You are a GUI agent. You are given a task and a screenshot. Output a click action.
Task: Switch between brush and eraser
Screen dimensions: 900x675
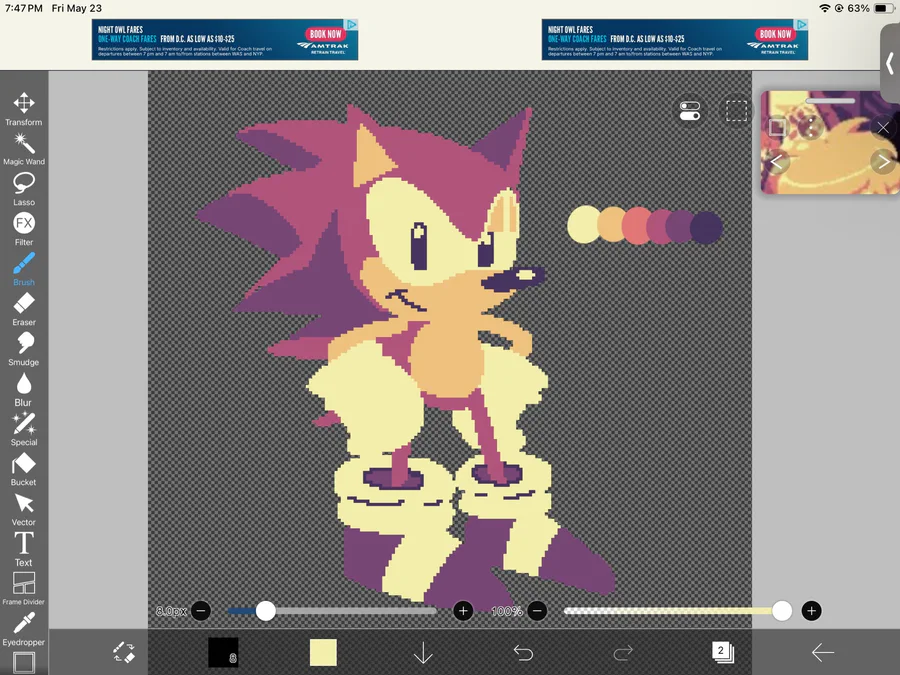coord(123,653)
